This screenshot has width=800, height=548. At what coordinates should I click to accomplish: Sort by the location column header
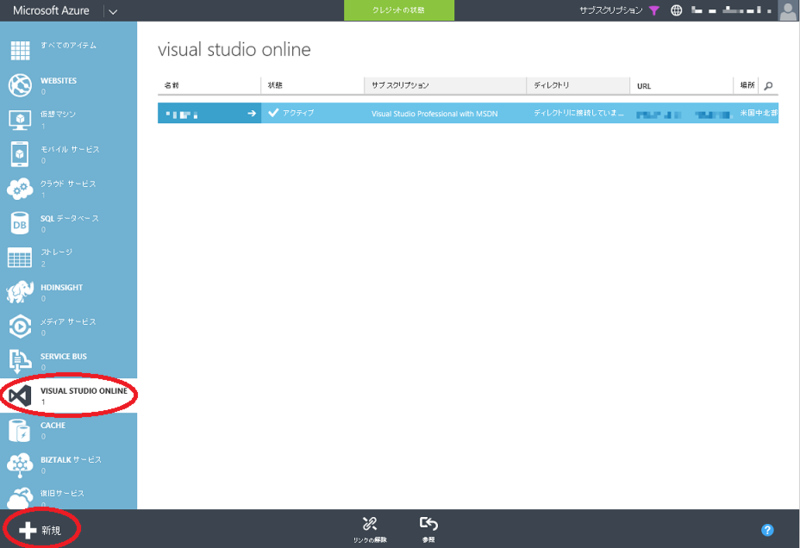746,86
